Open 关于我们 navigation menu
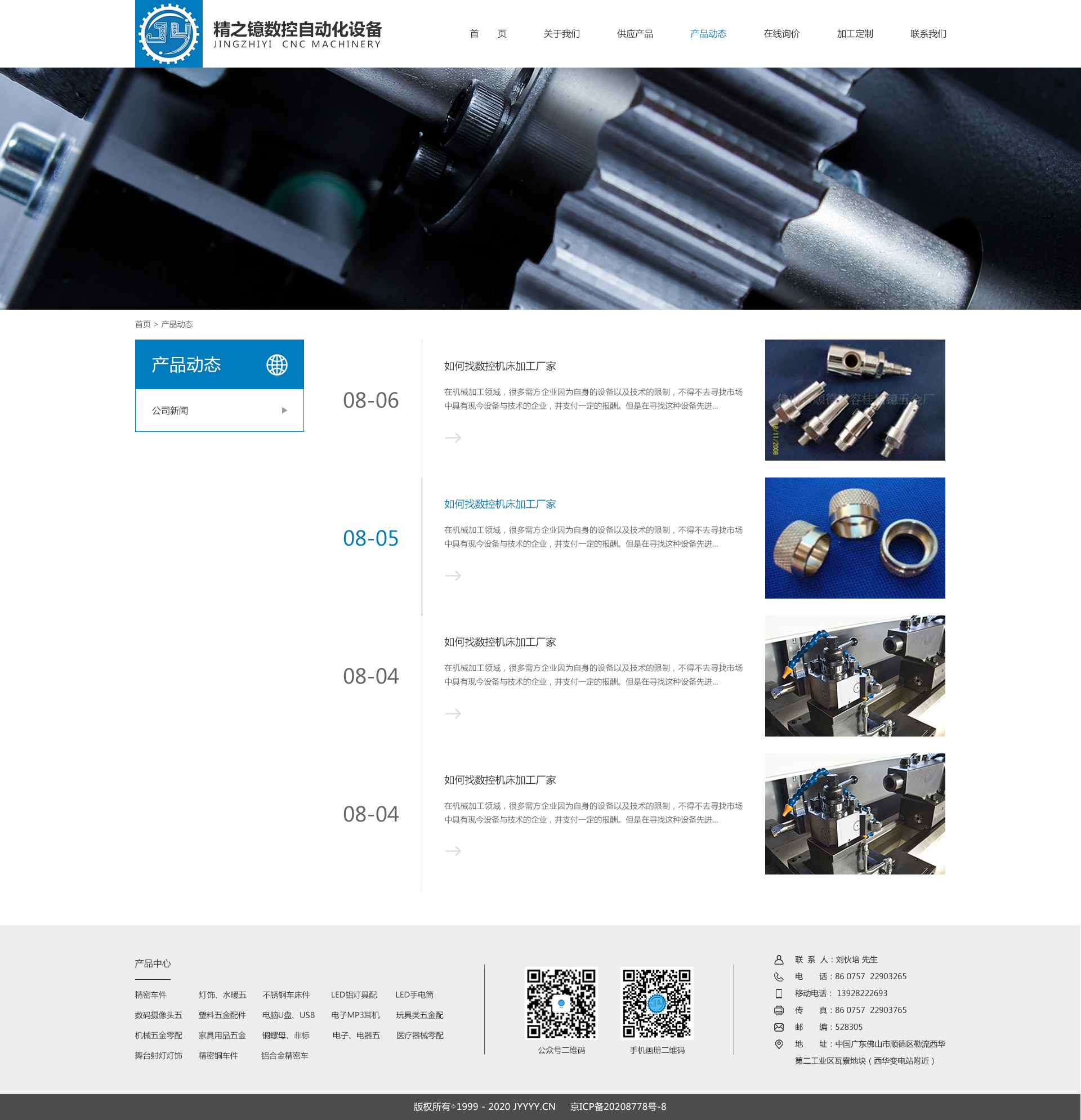 tap(561, 34)
